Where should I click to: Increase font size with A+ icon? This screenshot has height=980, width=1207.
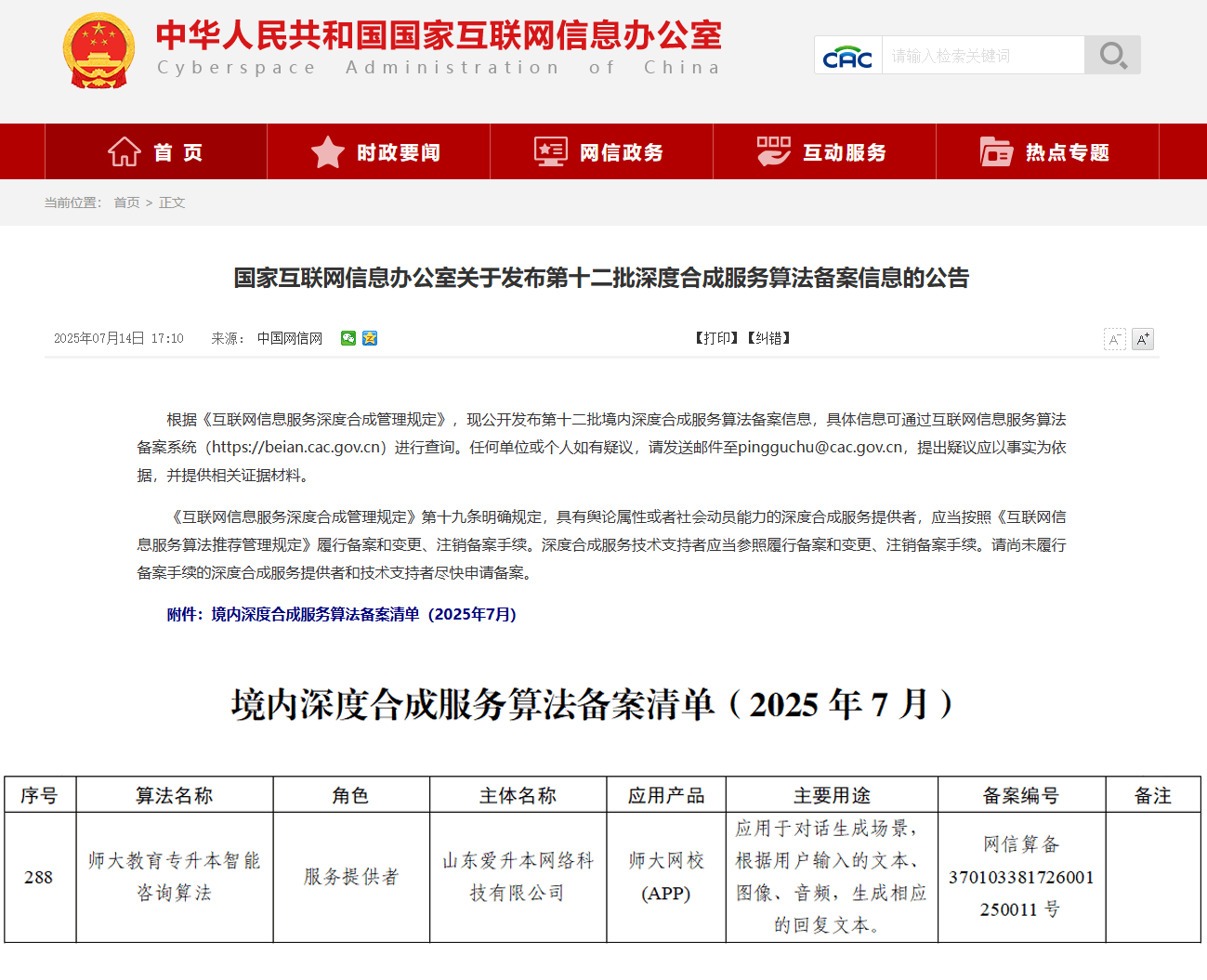(1143, 339)
